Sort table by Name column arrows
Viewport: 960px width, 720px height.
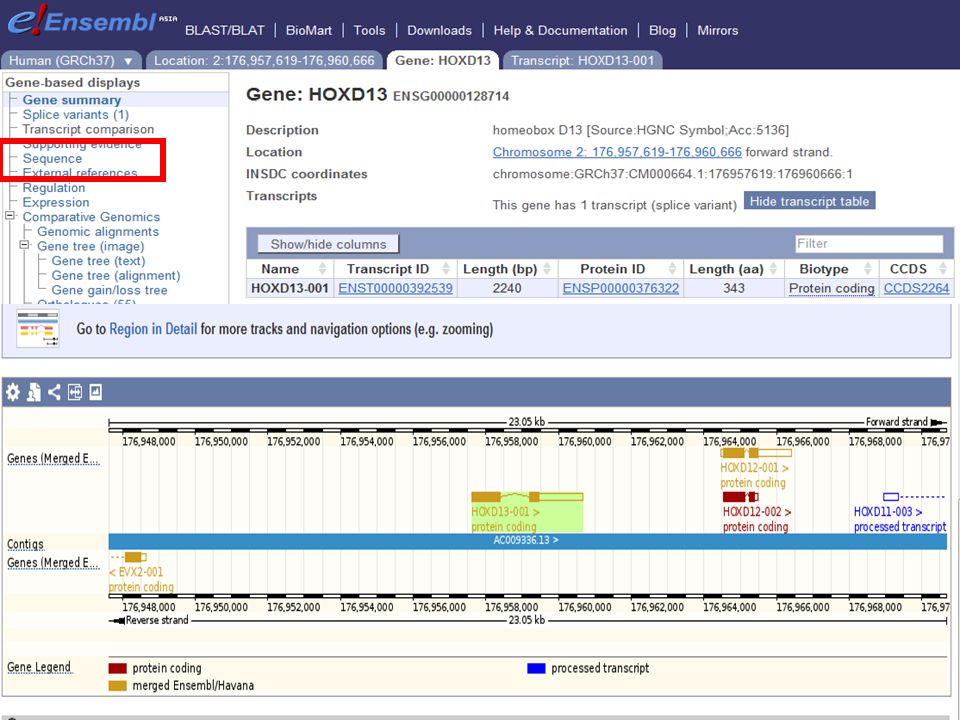[322, 269]
